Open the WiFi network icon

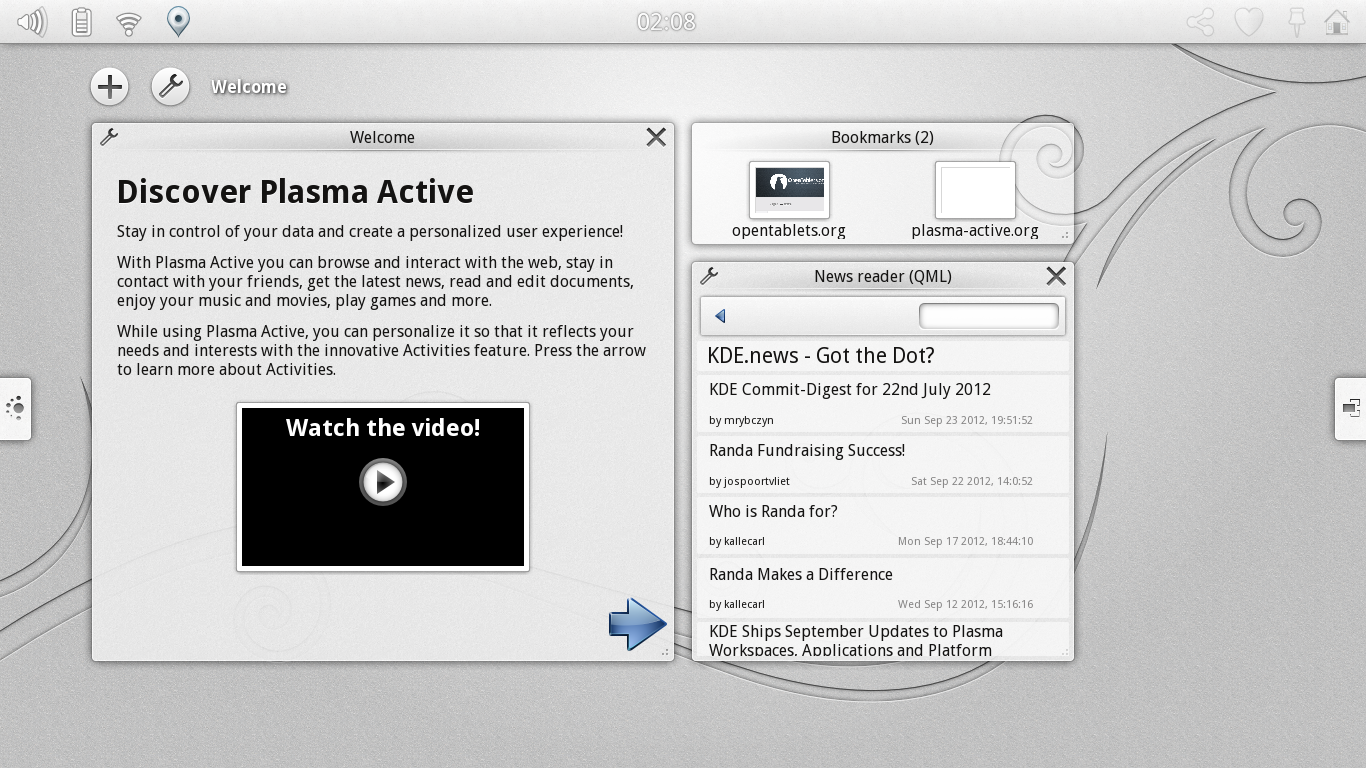point(129,23)
